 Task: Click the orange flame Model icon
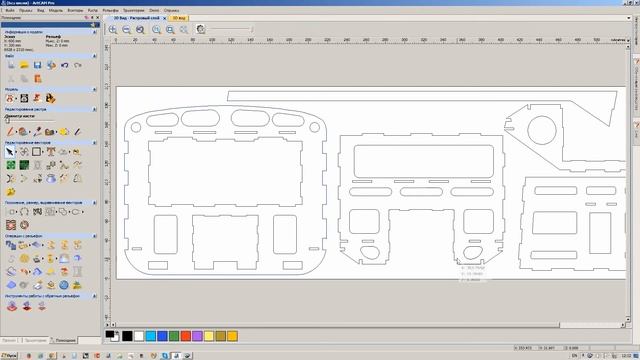50,98
